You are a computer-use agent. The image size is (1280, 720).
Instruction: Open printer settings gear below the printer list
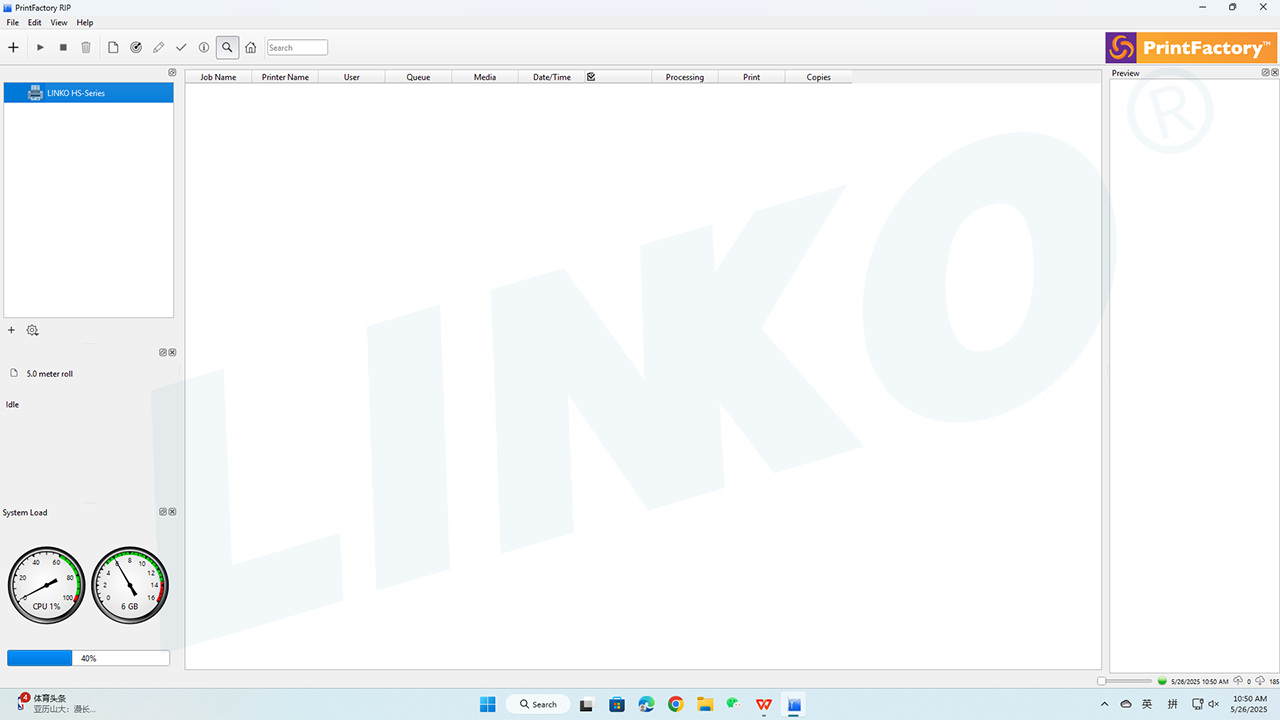[33, 330]
